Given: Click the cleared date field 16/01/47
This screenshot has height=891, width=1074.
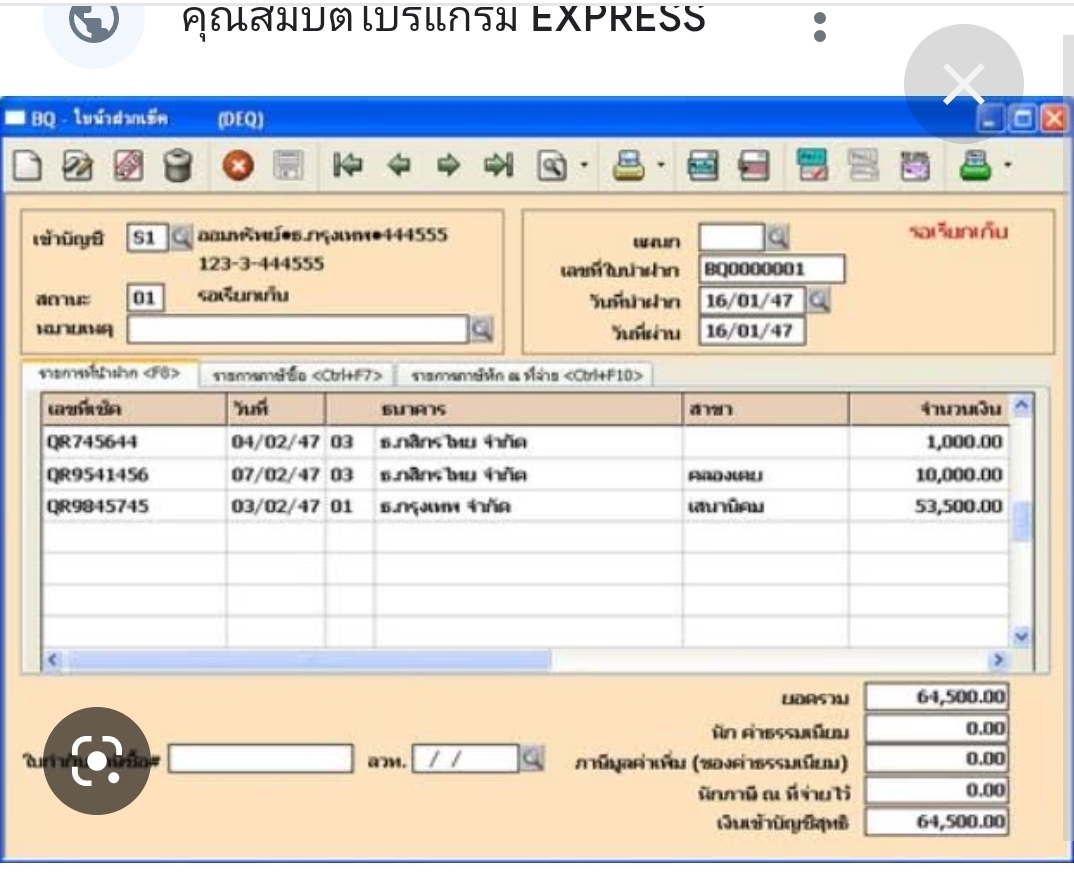Looking at the screenshot, I should tap(751, 331).
